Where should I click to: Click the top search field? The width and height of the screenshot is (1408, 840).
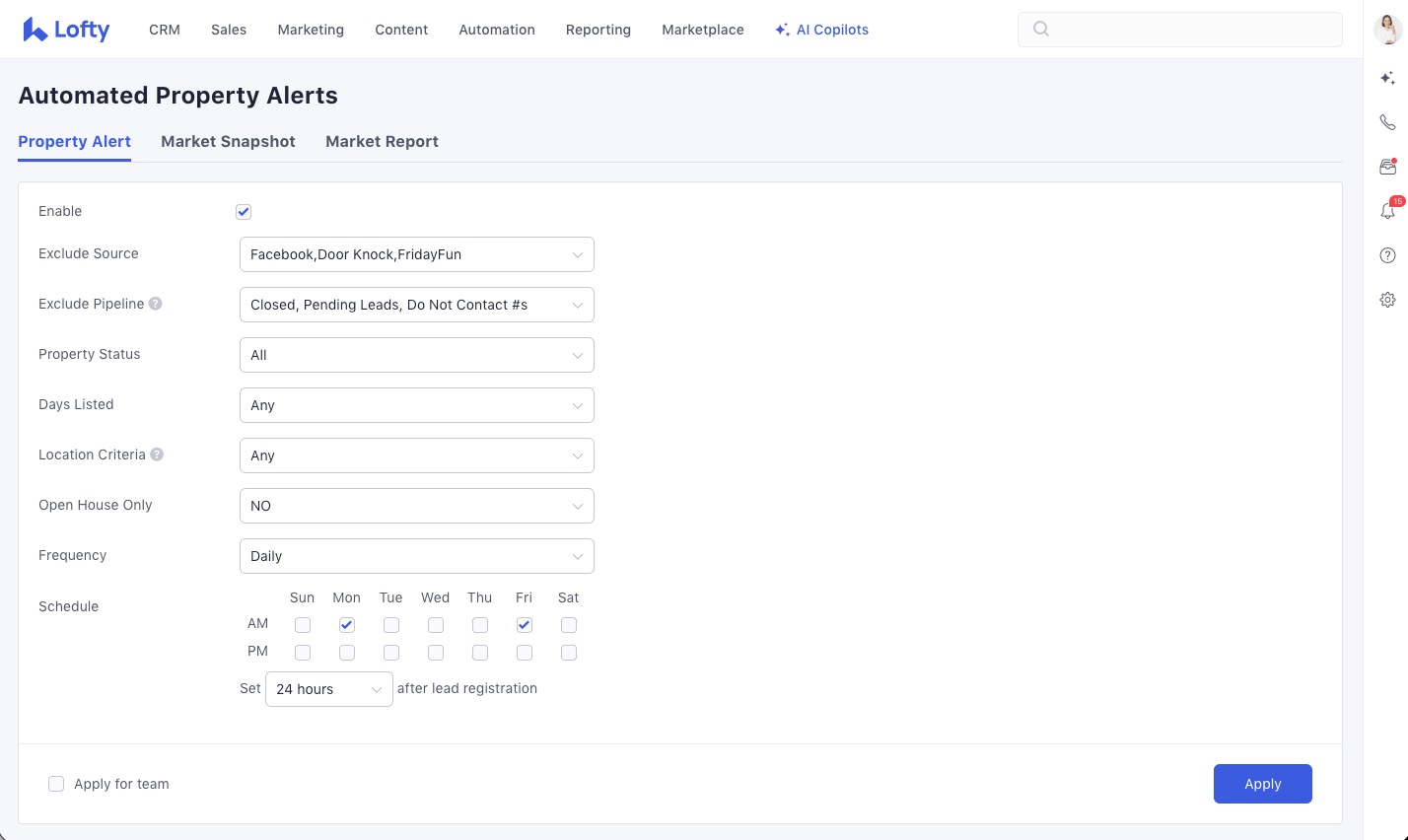1179,30
